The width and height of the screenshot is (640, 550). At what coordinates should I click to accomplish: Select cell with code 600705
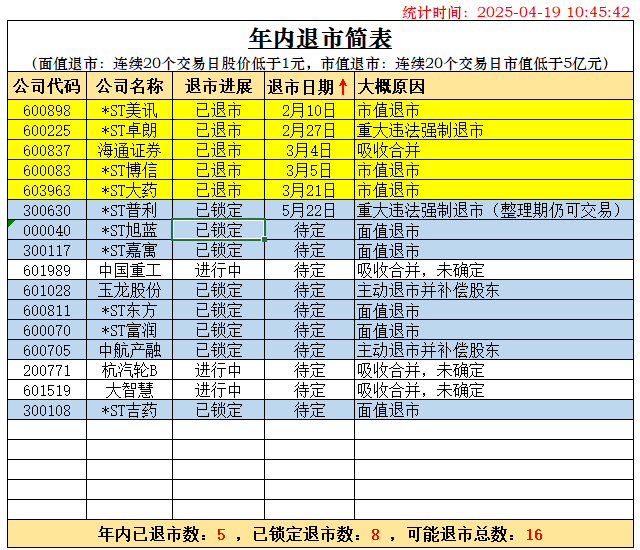(47, 350)
